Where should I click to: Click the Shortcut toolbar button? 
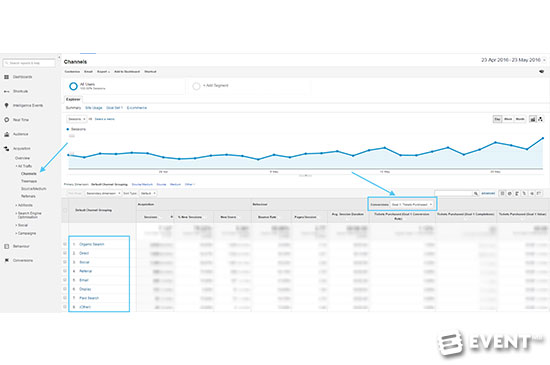(x=150, y=72)
